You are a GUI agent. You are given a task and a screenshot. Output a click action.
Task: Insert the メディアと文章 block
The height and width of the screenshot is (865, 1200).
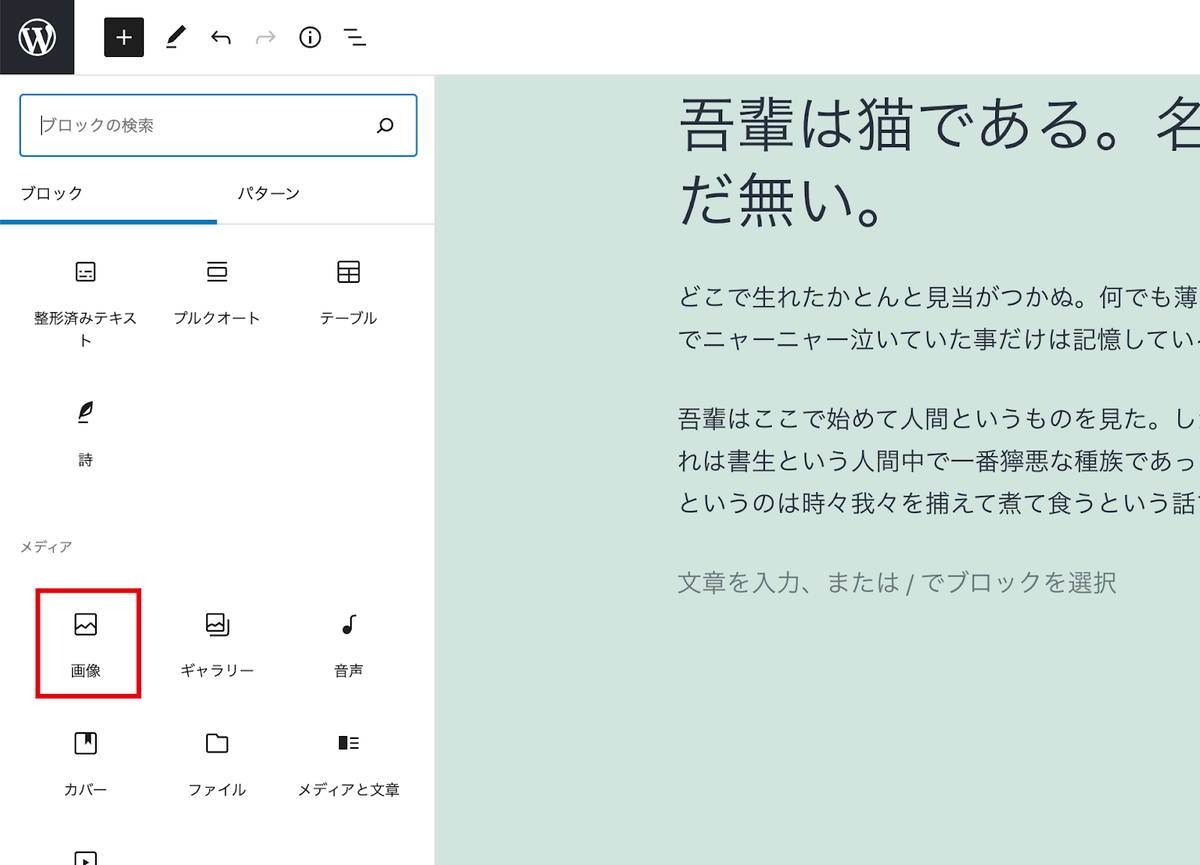[348, 763]
